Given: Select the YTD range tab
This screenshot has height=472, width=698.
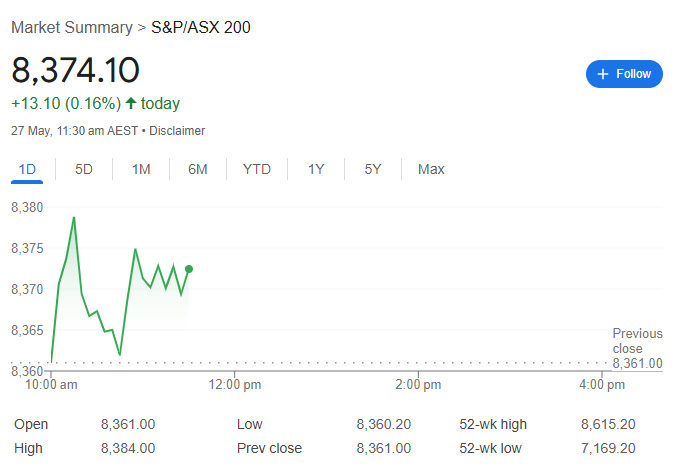Looking at the screenshot, I should point(257,169).
